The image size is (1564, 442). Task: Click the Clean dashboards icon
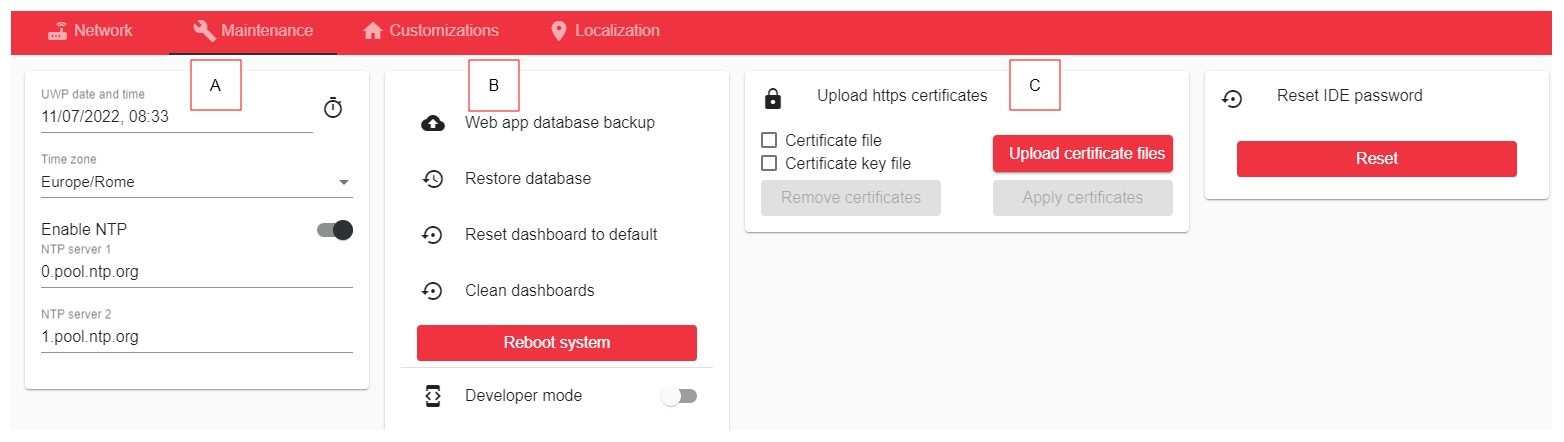(x=432, y=291)
